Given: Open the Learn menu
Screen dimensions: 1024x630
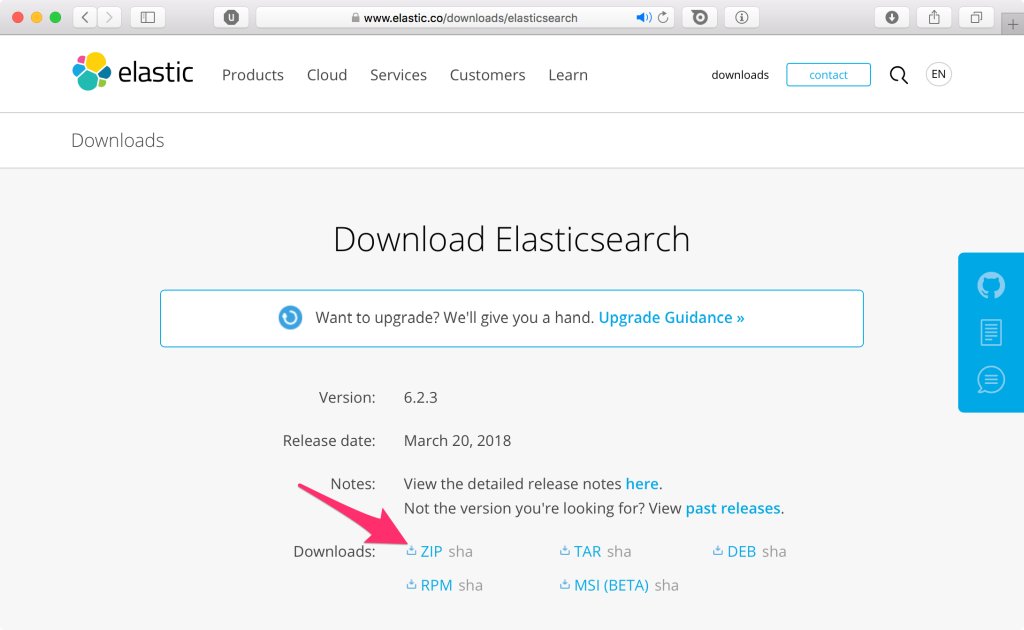Looking at the screenshot, I should click(x=568, y=75).
